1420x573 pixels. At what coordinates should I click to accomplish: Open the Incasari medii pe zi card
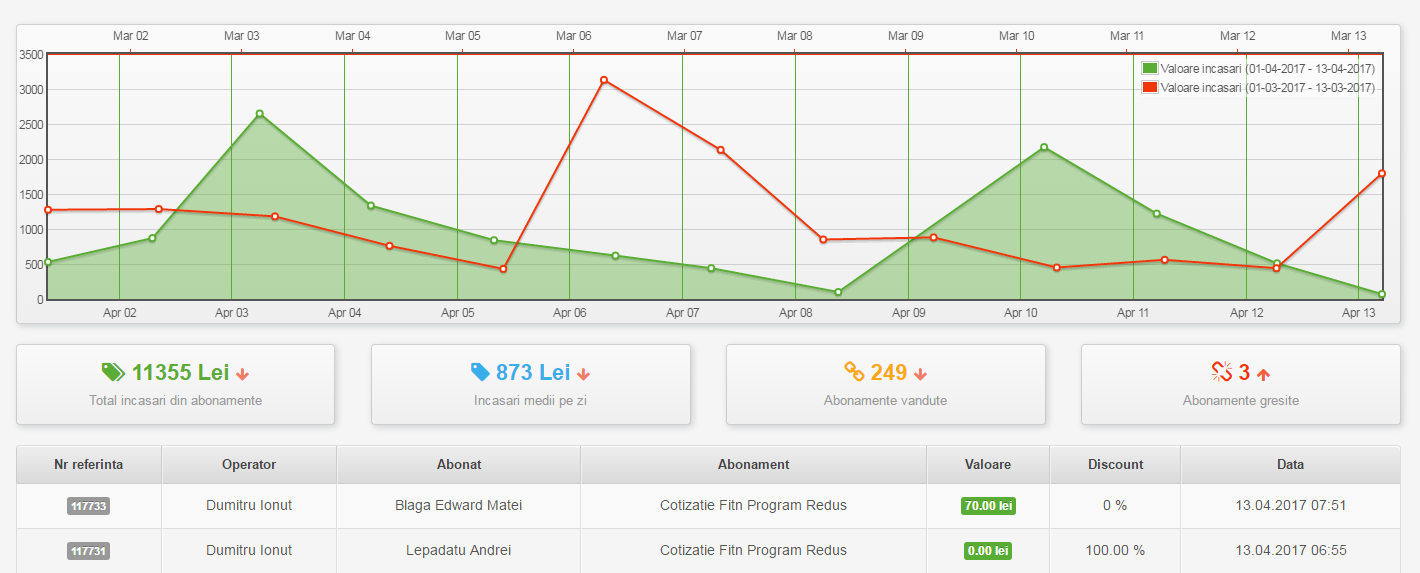point(530,385)
